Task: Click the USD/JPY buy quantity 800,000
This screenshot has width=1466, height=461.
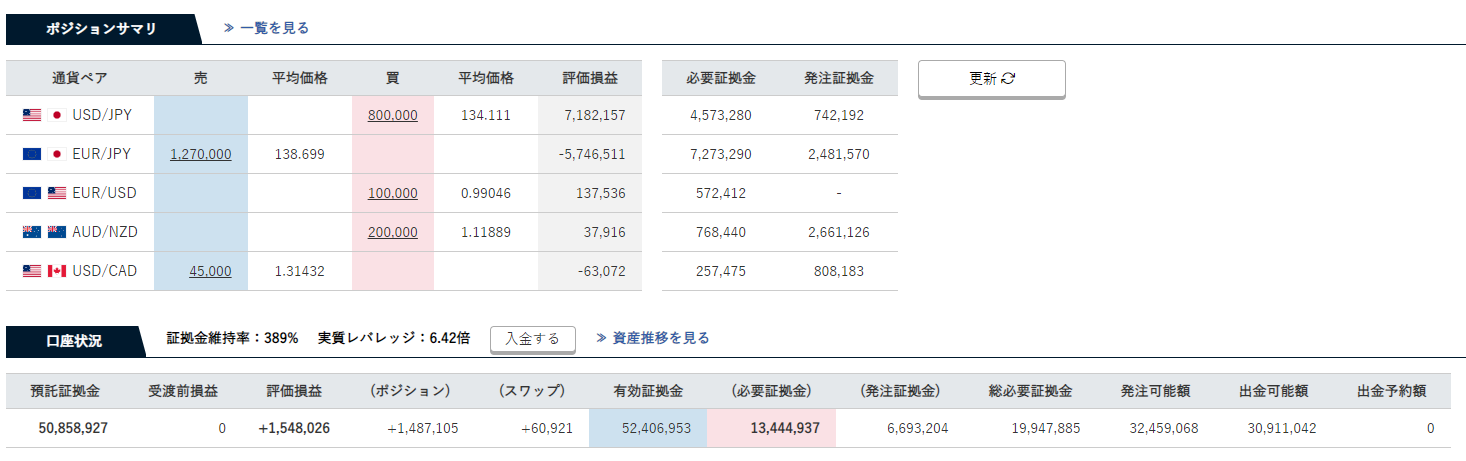Action: click(x=393, y=115)
